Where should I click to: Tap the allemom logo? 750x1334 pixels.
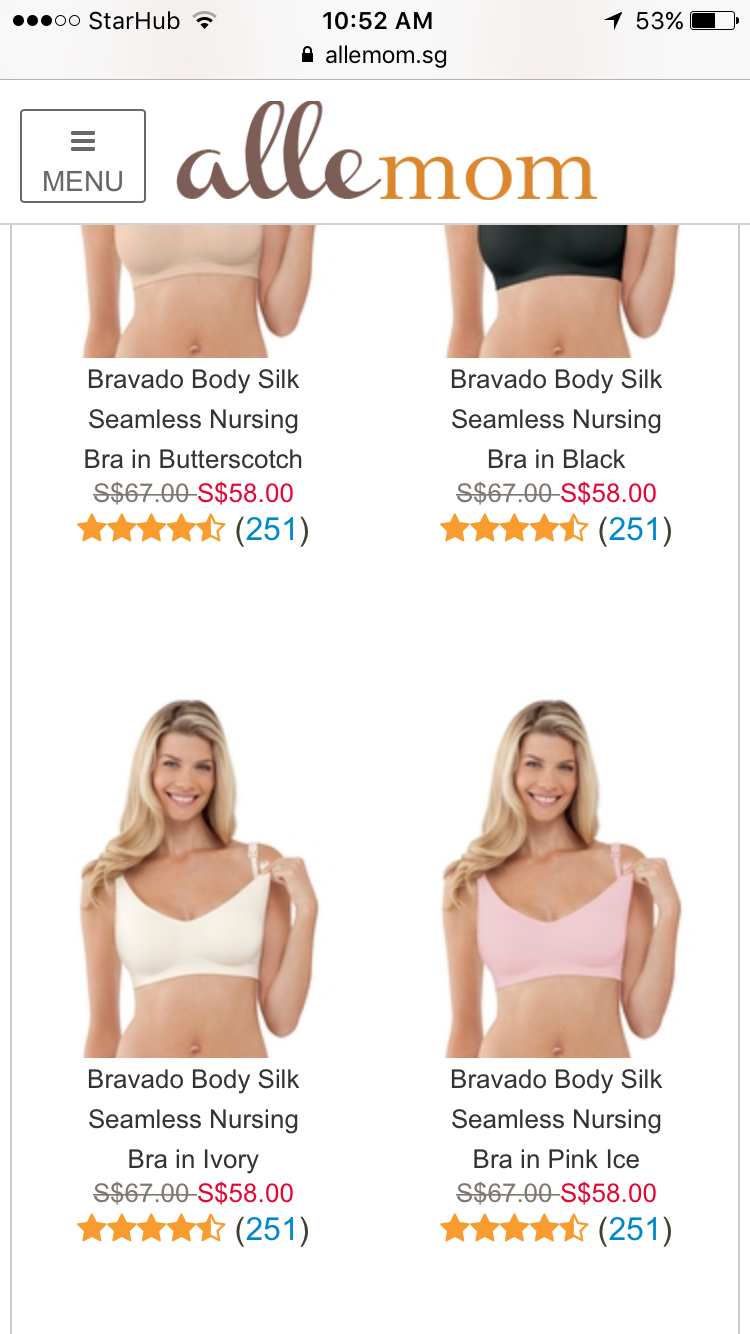tap(387, 153)
